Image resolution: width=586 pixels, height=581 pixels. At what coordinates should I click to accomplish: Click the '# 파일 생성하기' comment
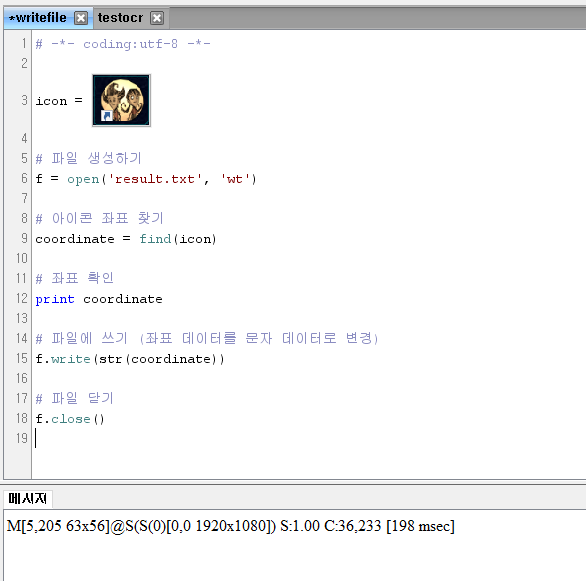pos(88,158)
